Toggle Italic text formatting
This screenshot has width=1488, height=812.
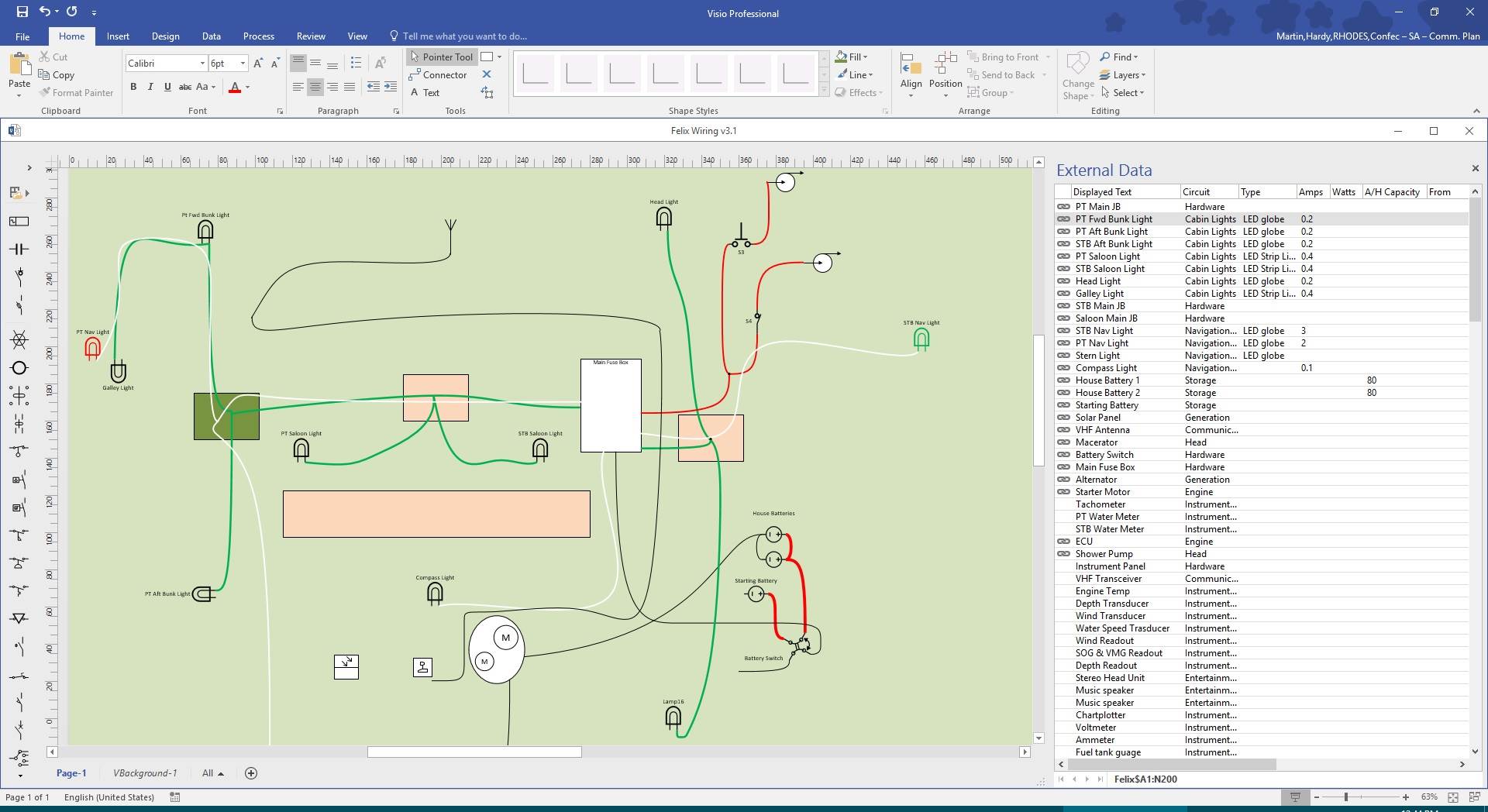pyautogui.click(x=150, y=88)
